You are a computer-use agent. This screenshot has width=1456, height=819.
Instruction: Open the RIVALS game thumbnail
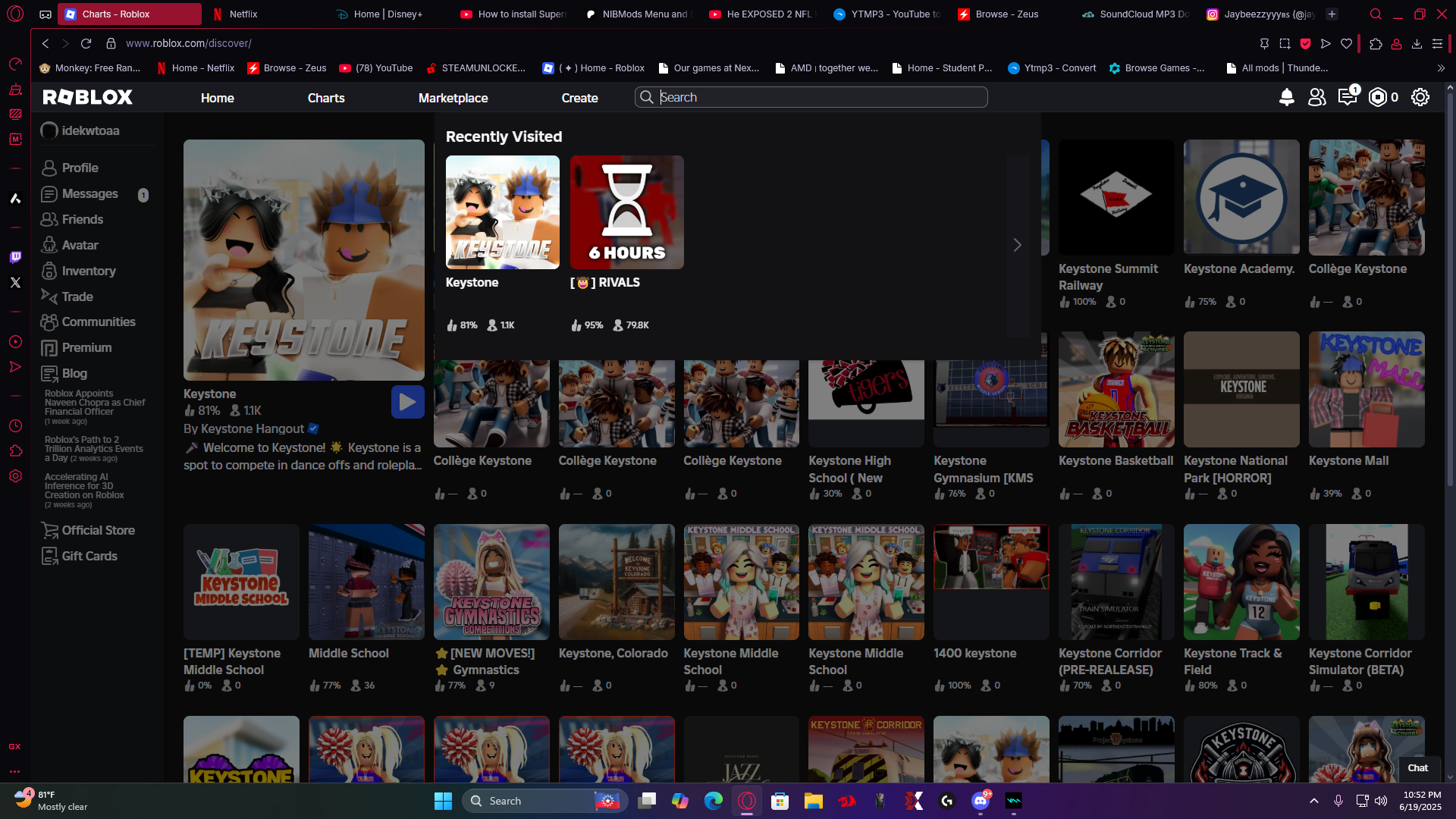pyautogui.click(x=626, y=212)
